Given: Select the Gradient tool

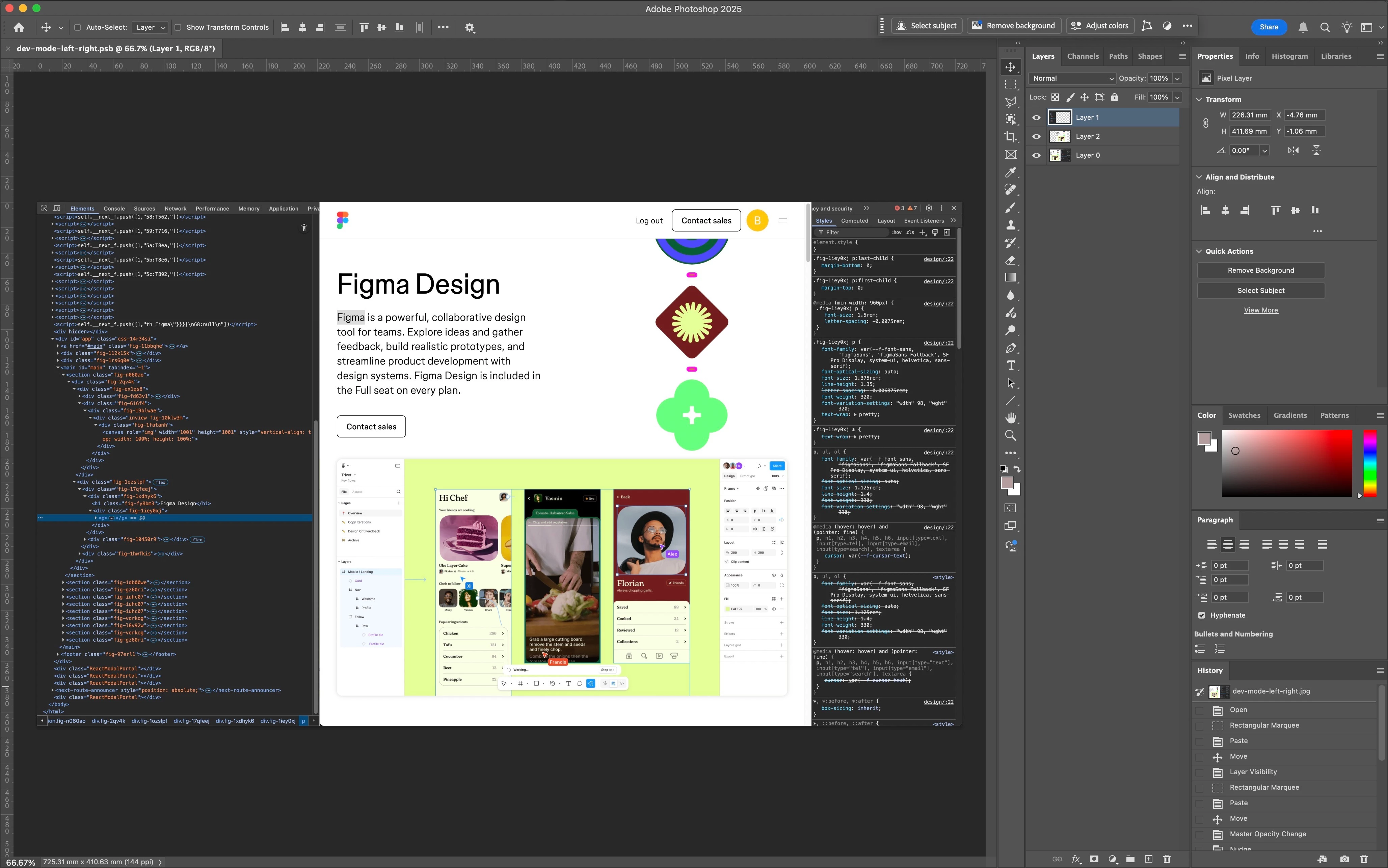Looking at the screenshot, I should tap(1010, 278).
